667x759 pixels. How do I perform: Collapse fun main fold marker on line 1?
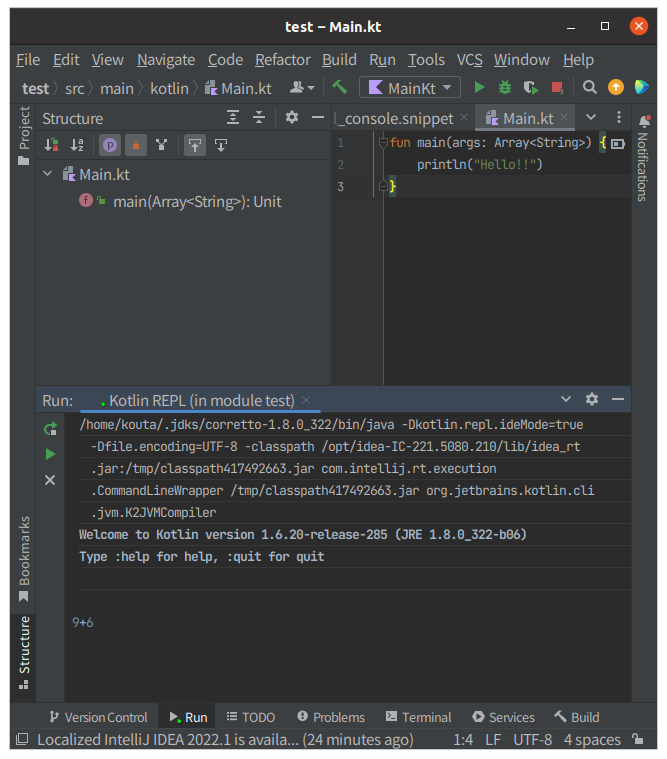coord(383,143)
